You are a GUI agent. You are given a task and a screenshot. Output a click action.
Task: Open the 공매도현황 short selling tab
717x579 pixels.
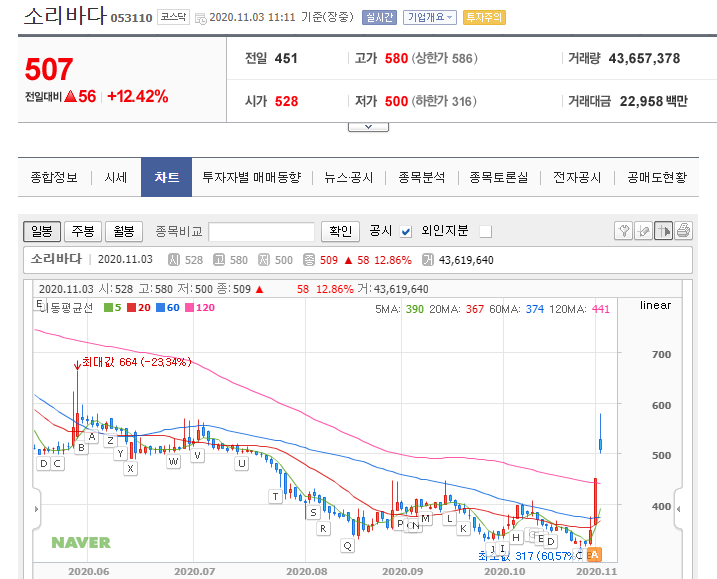(x=657, y=177)
